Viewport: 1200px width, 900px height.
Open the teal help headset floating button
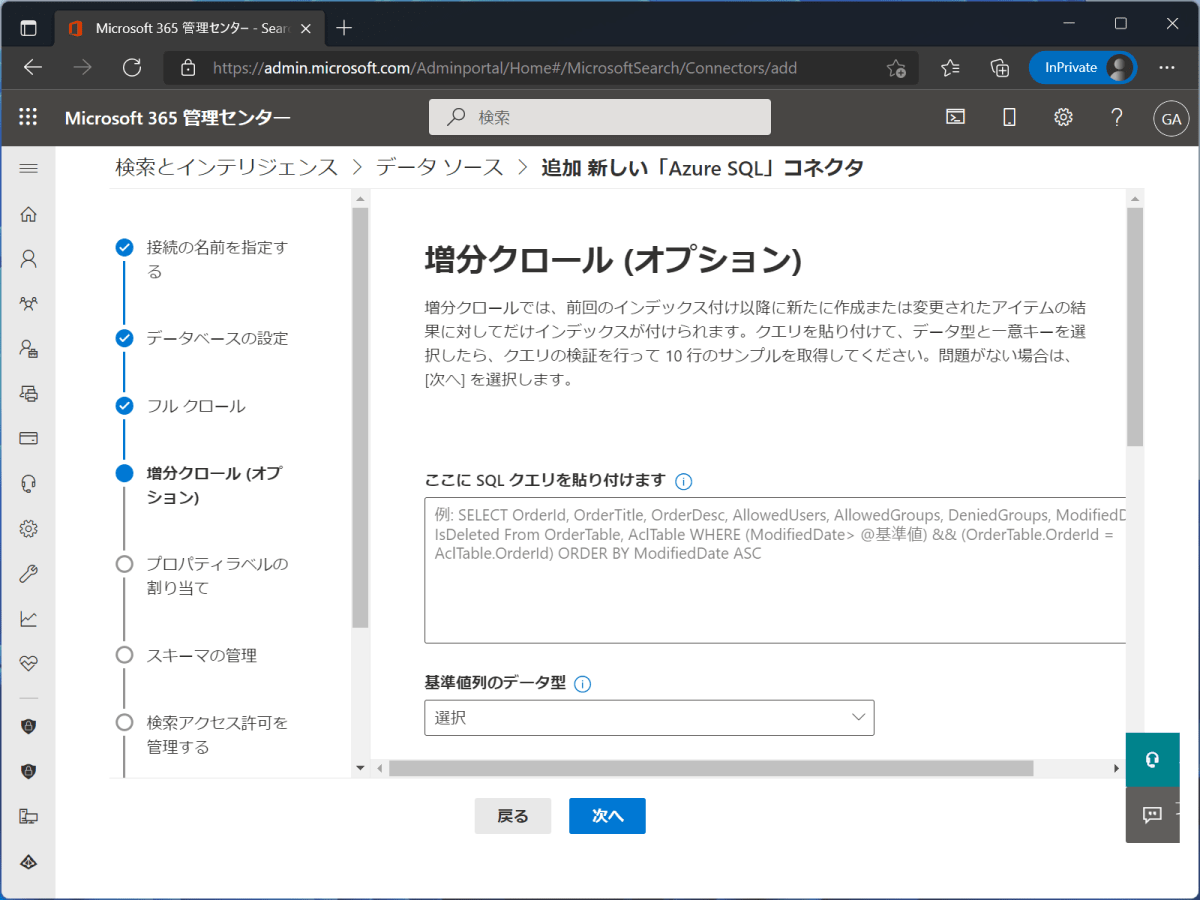(x=1152, y=759)
